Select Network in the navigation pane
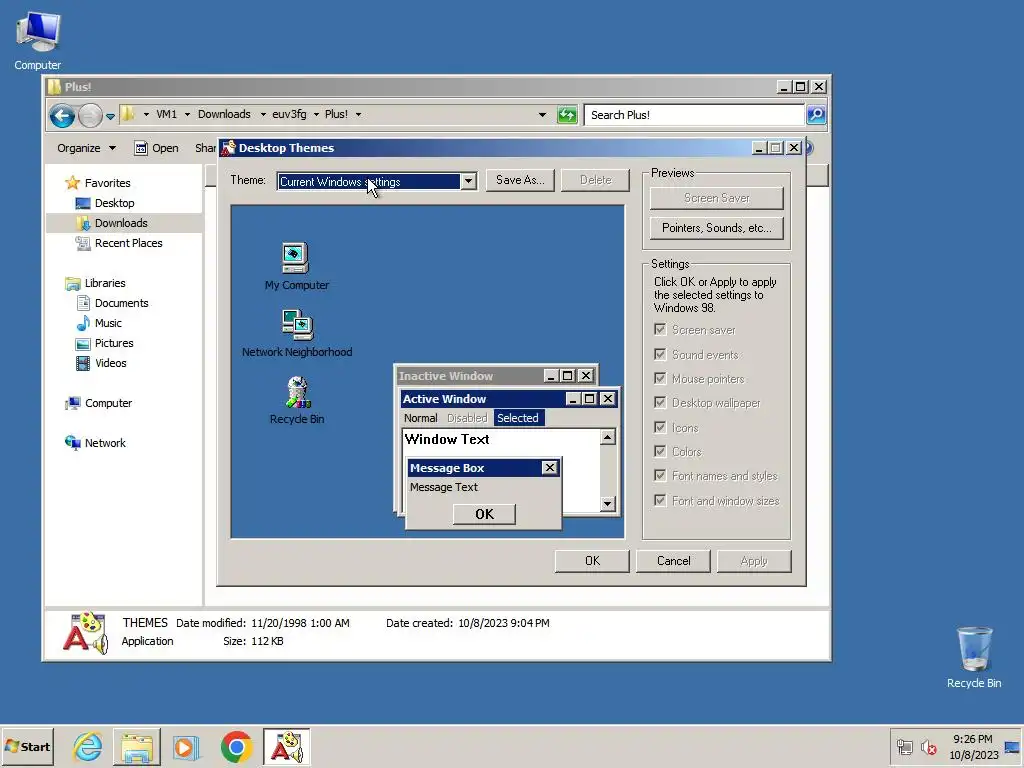The height and width of the screenshot is (768, 1024). click(x=104, y=443)
